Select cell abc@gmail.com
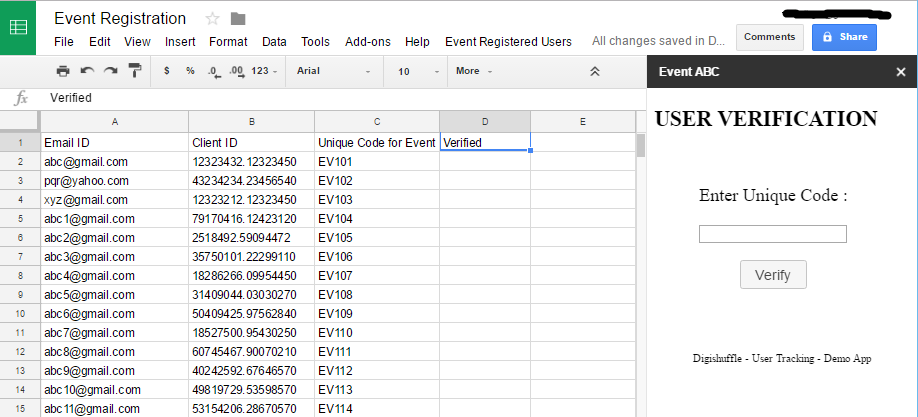The image size is (918, 417). (x=115, y=162)
